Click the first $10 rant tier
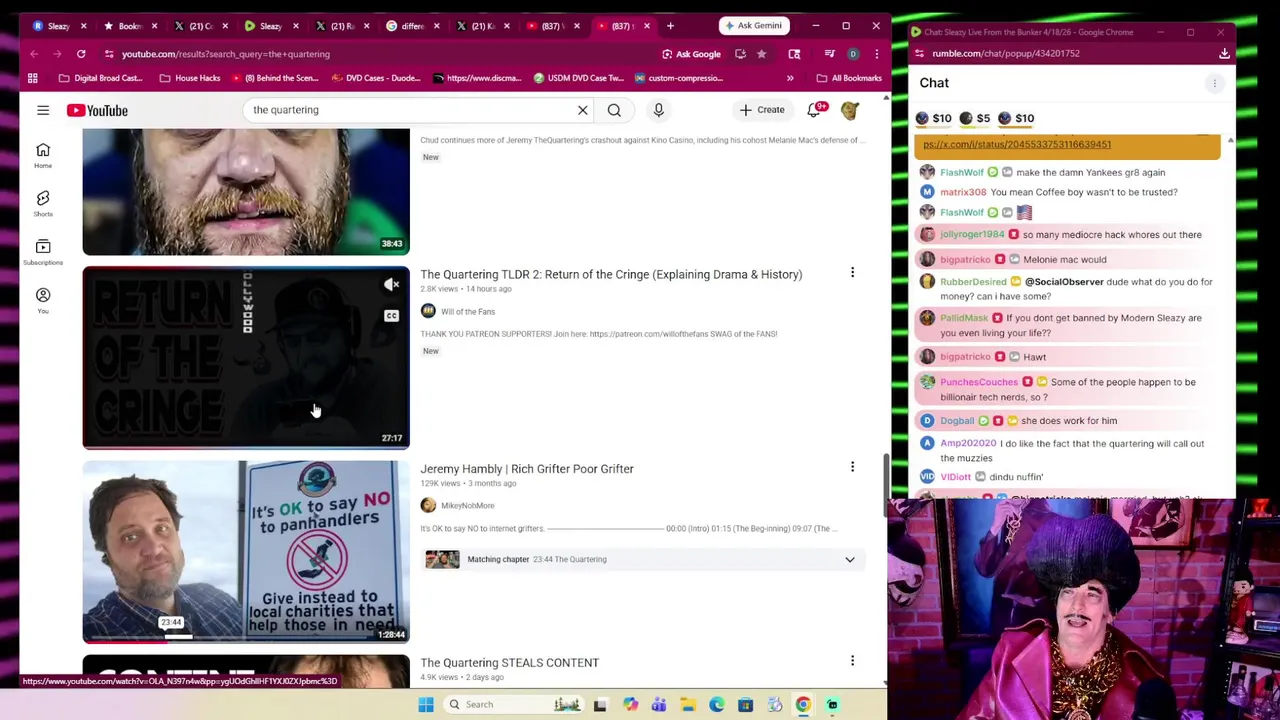 coord(934,118)
